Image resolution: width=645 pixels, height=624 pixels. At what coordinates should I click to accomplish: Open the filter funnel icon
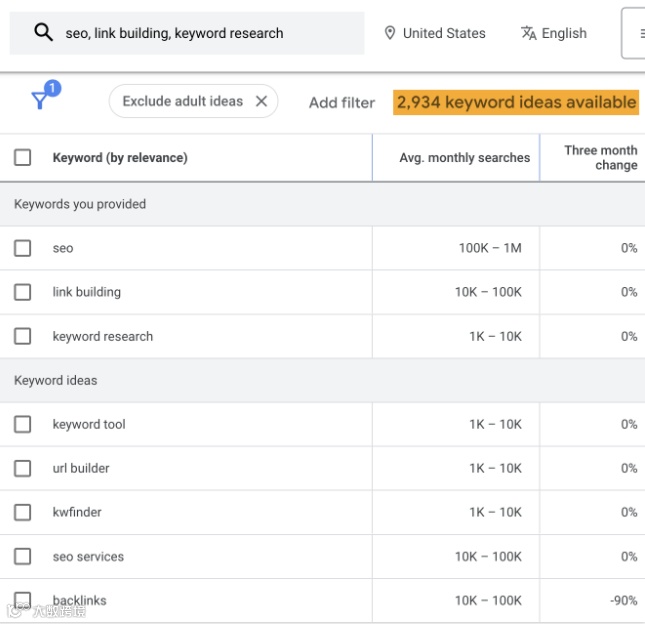pos(40,100)
